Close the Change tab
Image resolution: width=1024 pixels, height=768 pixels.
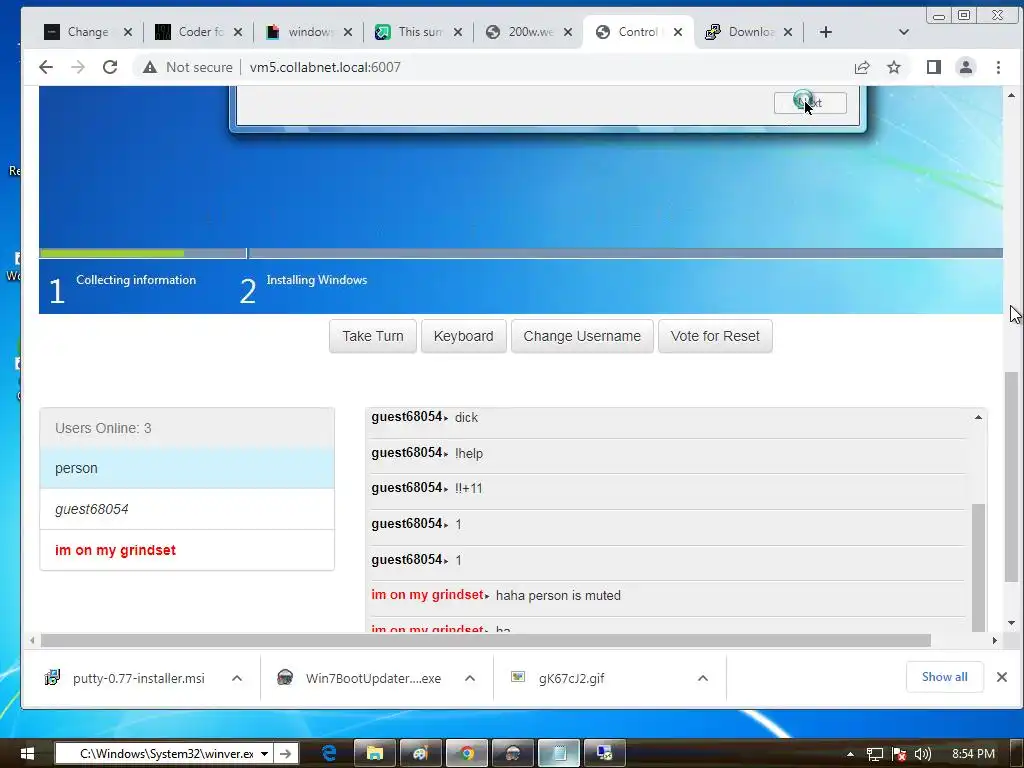[128, 32]
